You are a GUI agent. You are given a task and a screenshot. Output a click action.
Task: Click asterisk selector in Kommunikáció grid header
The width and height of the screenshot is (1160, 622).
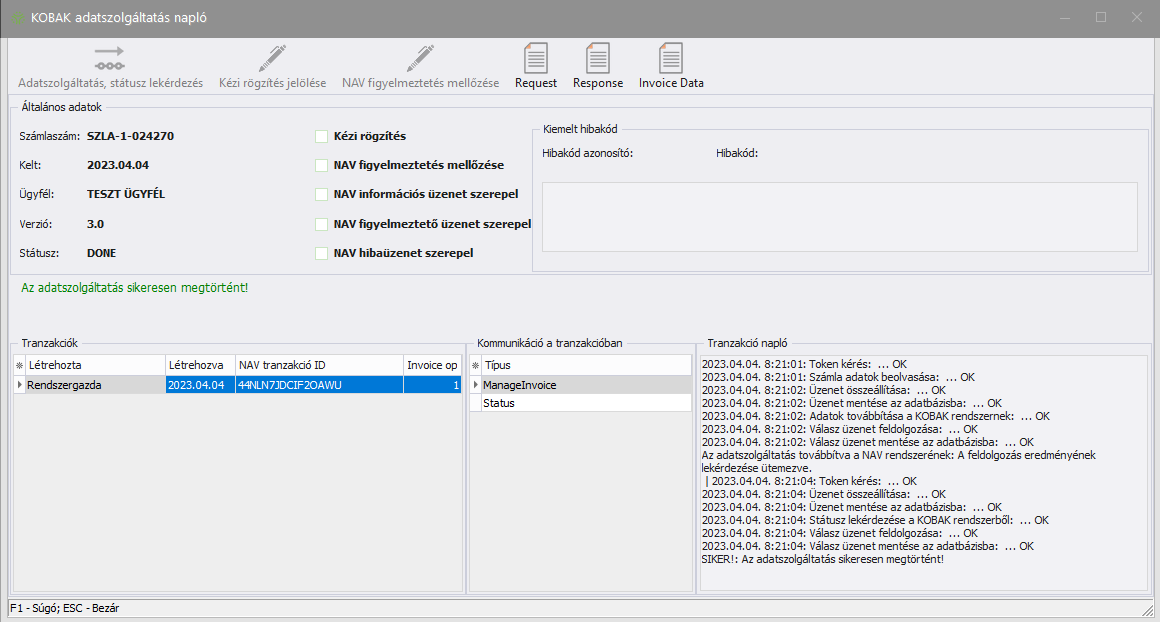[x=475, y=366]
